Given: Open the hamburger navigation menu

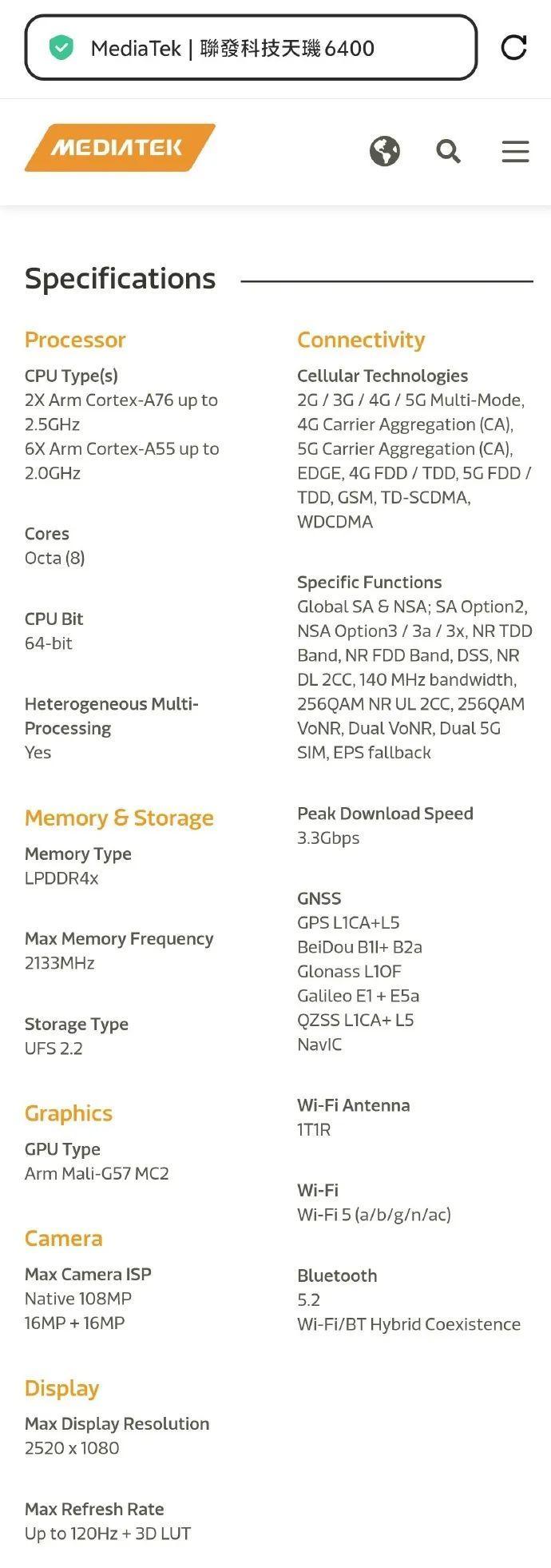Looking at the screenshot, I should (515, 151).
